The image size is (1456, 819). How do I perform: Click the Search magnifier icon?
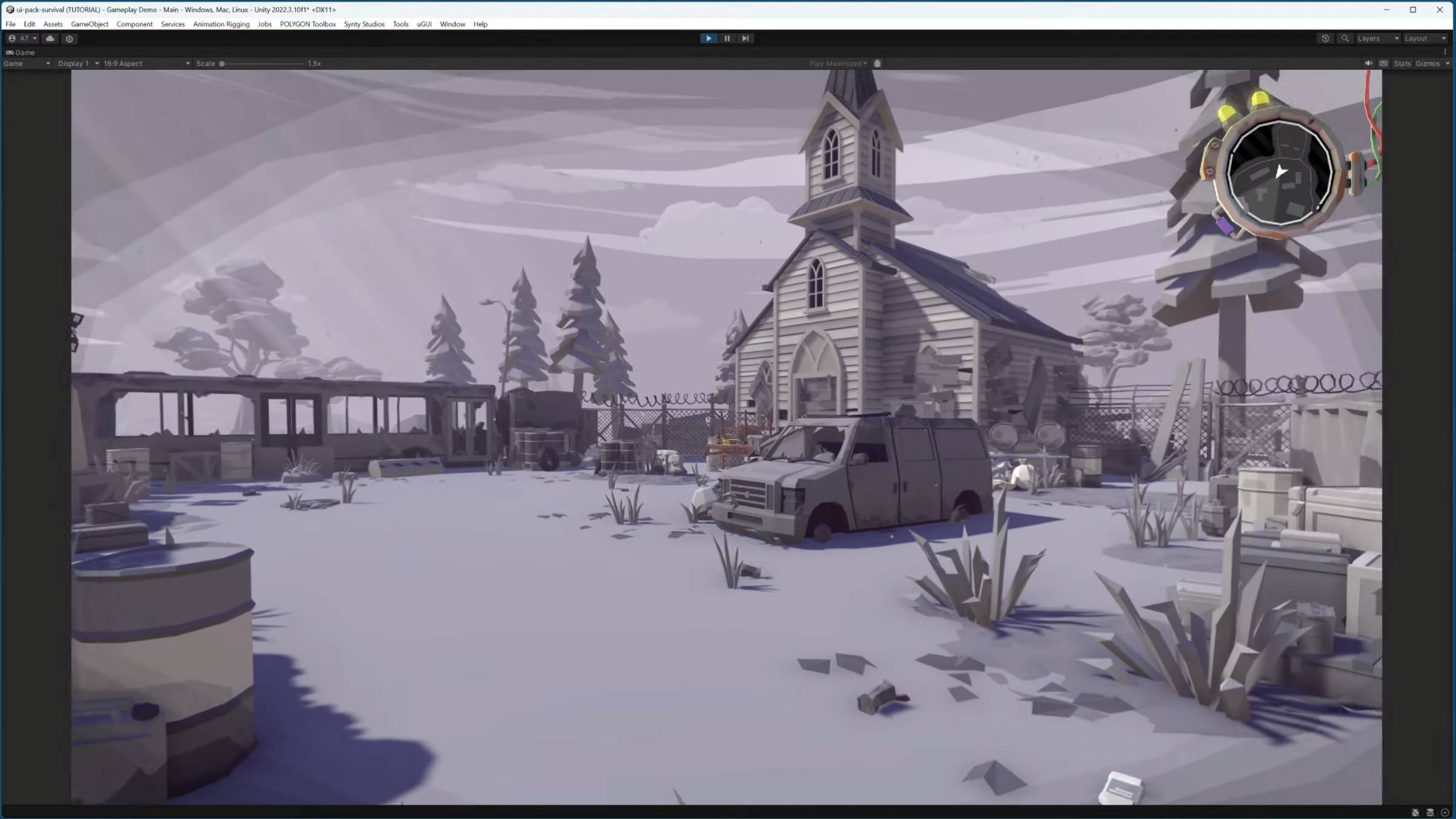1345,38
